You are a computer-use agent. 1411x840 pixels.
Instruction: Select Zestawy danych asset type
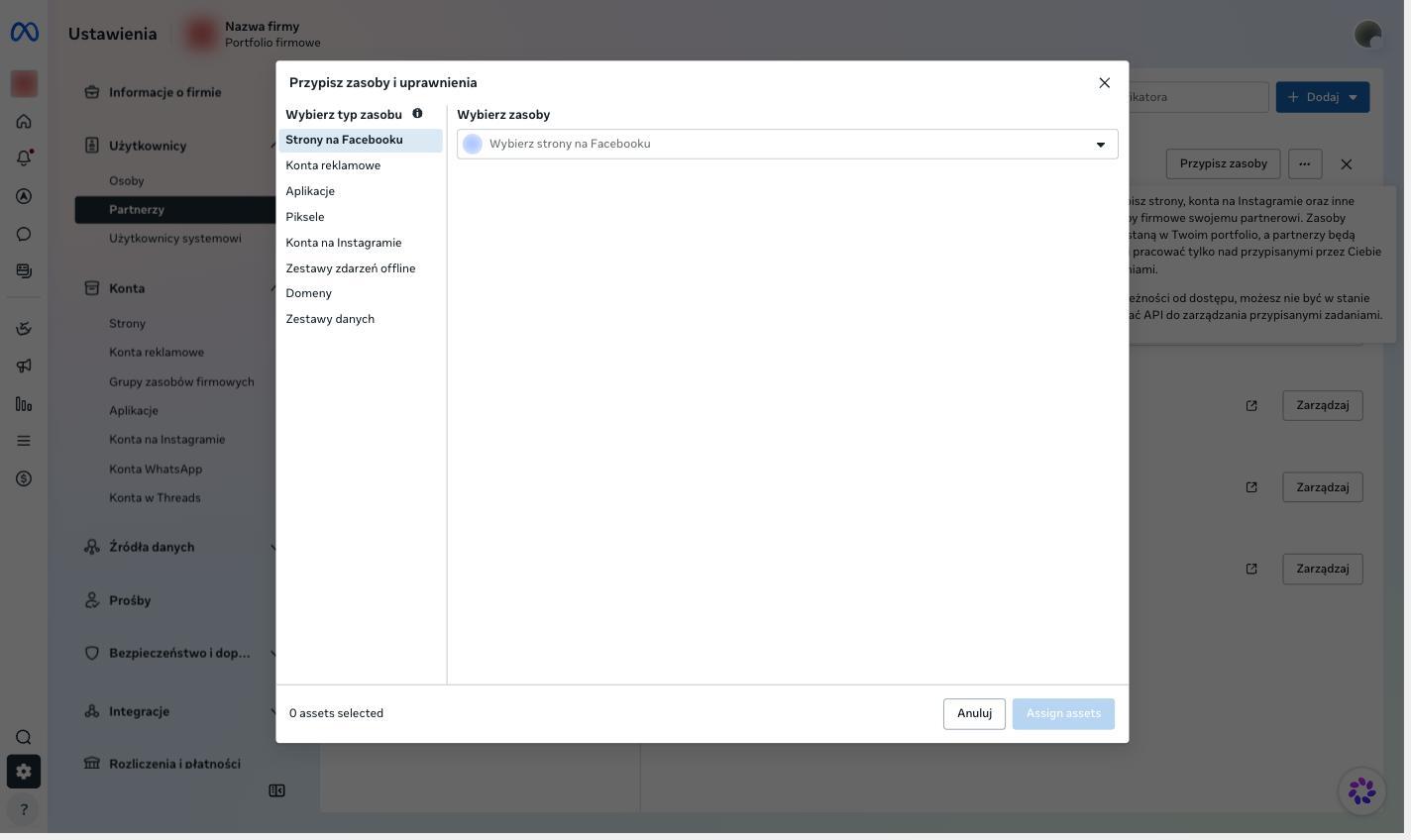[361, 319]
